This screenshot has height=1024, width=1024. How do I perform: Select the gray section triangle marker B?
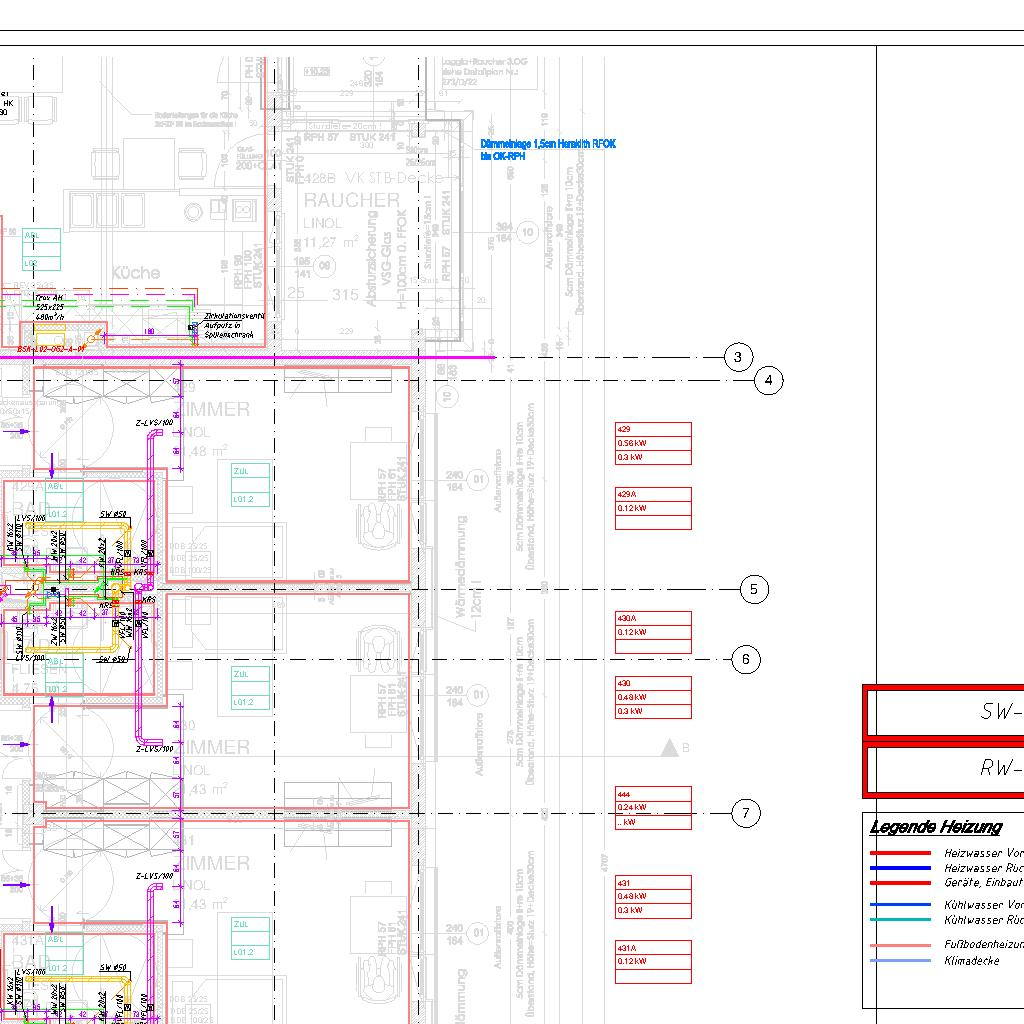669,748
